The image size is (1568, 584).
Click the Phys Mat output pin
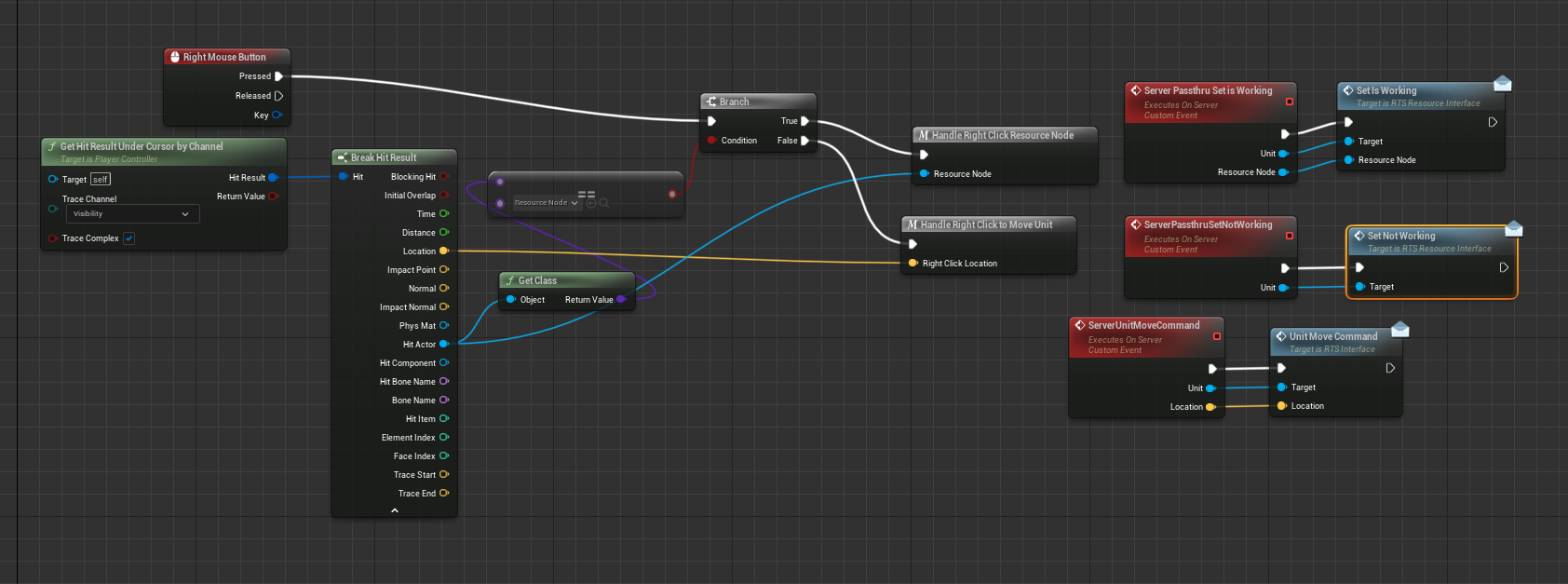pyautogui.click(x=444, y=326)
